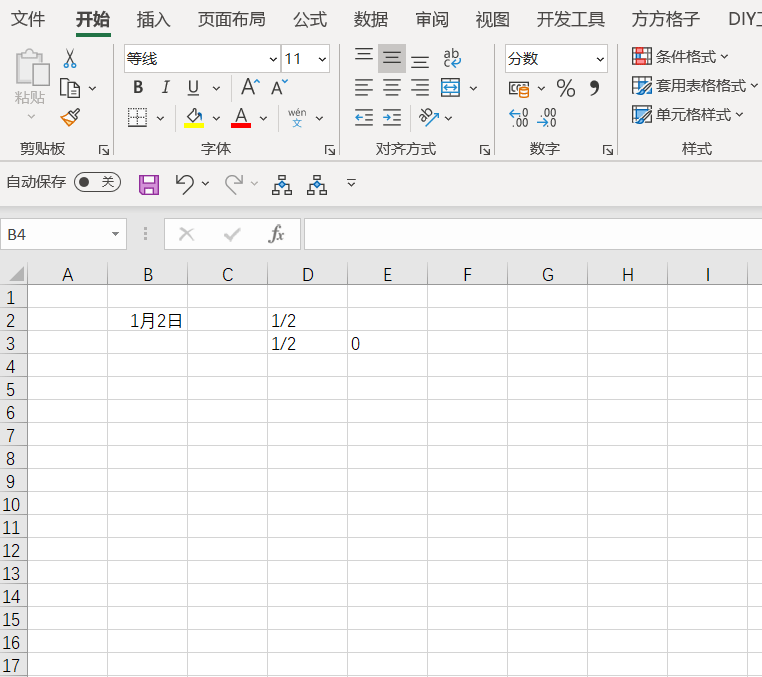Expand merge cells options arrow
Viewport: 762px width, 677px height.
(473, 88)
